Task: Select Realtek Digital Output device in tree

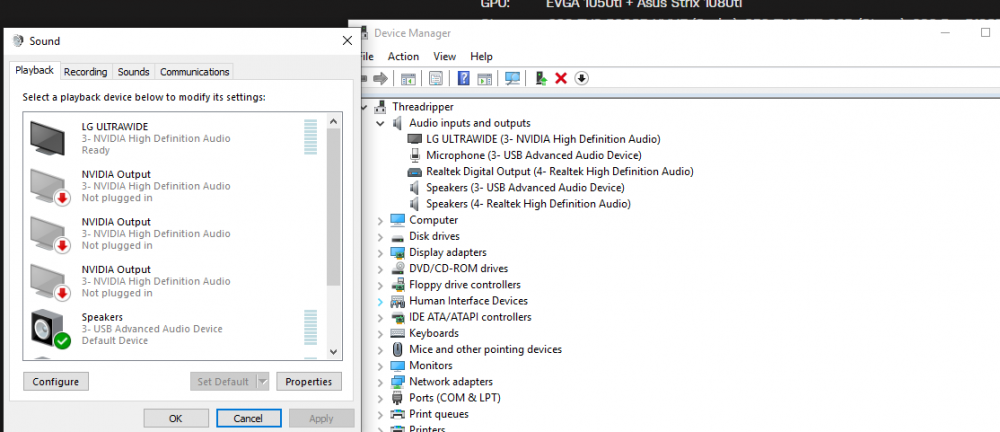Action: 559,172
